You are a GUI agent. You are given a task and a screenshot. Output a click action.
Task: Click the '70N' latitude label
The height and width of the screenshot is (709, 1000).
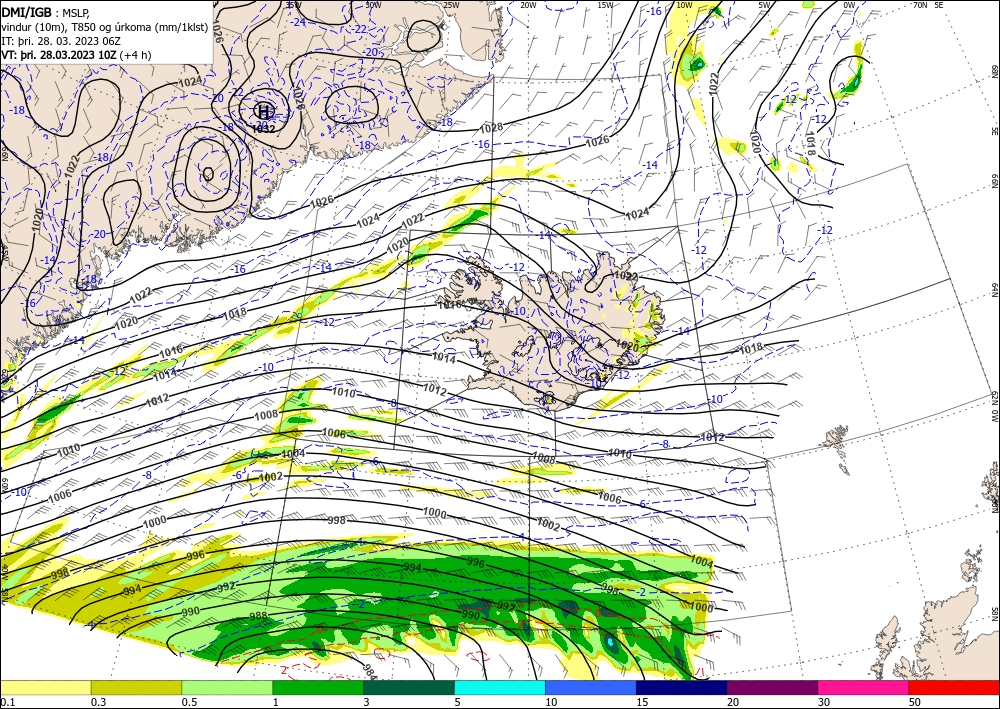tap(920, 5)
